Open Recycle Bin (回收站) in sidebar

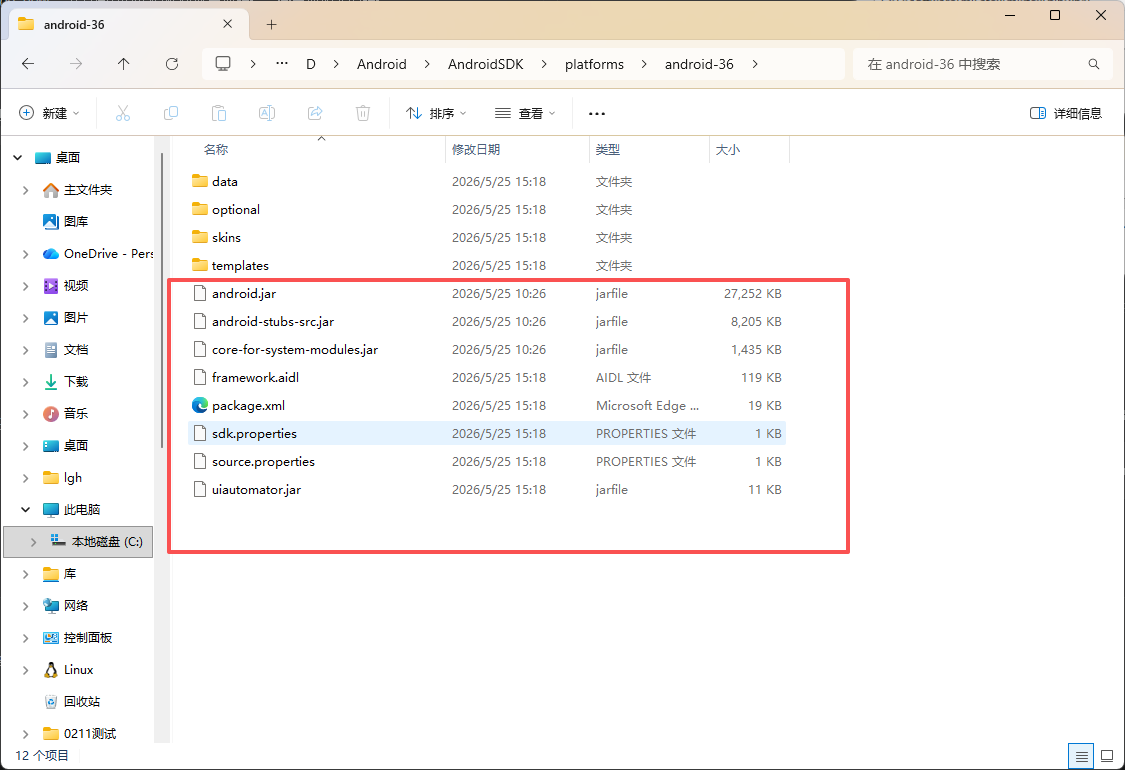tap(72, 702)
